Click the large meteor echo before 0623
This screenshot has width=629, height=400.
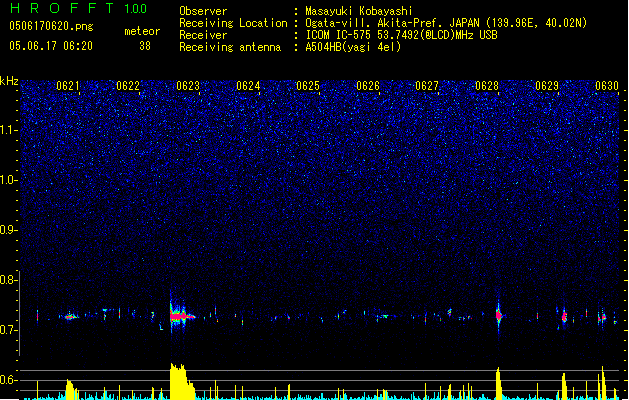click(181, 316)
